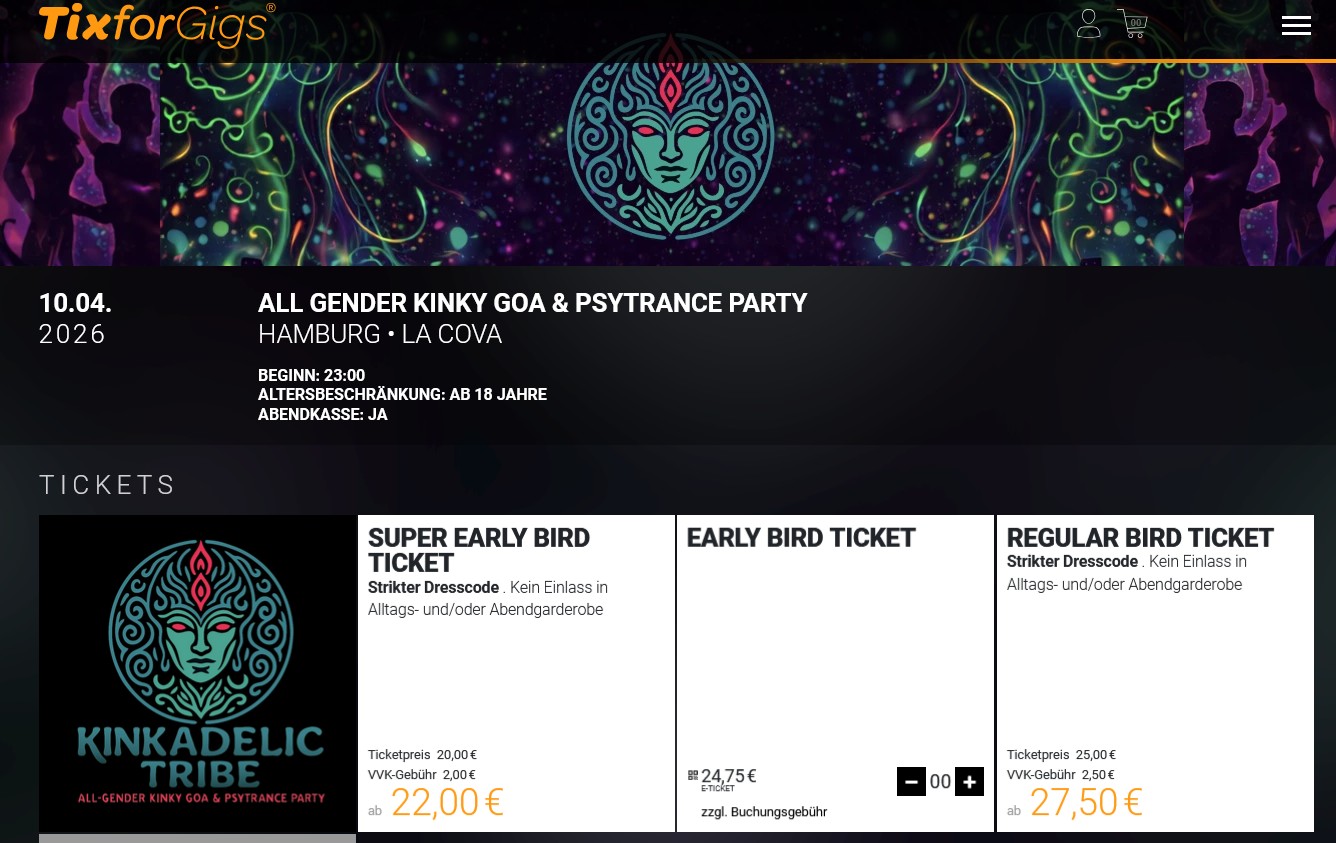Viewport: 1336px width, 843px height.
Task: Select the EARLY BIRD TICKET title
Action: (x=800, y=538)
